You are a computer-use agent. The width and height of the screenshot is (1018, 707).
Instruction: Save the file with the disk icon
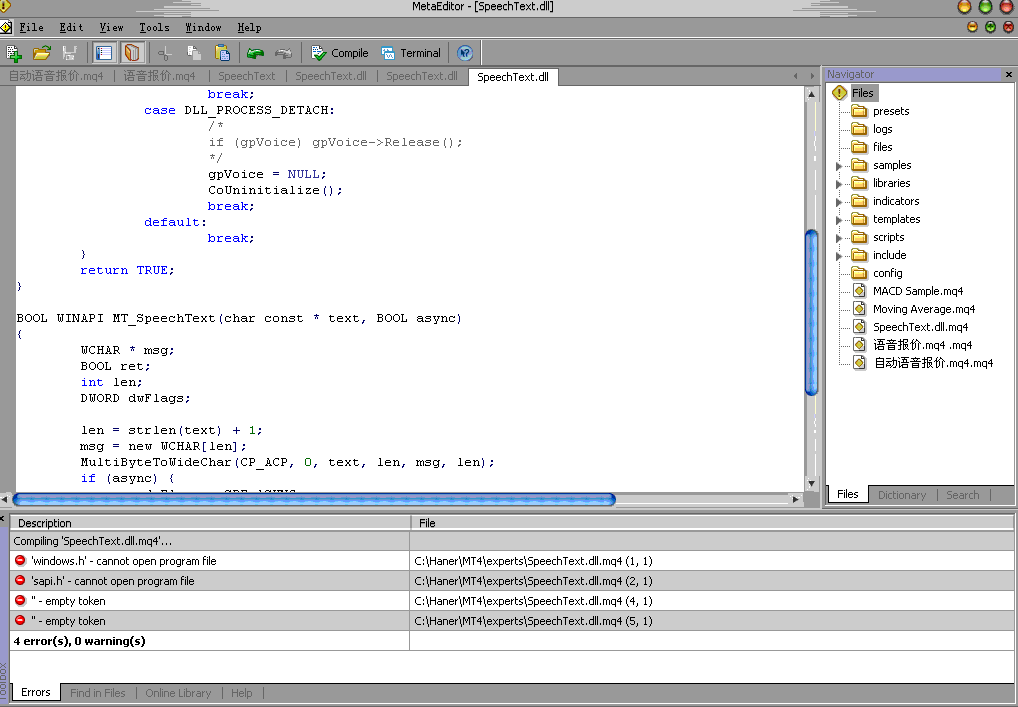[69, 53]
